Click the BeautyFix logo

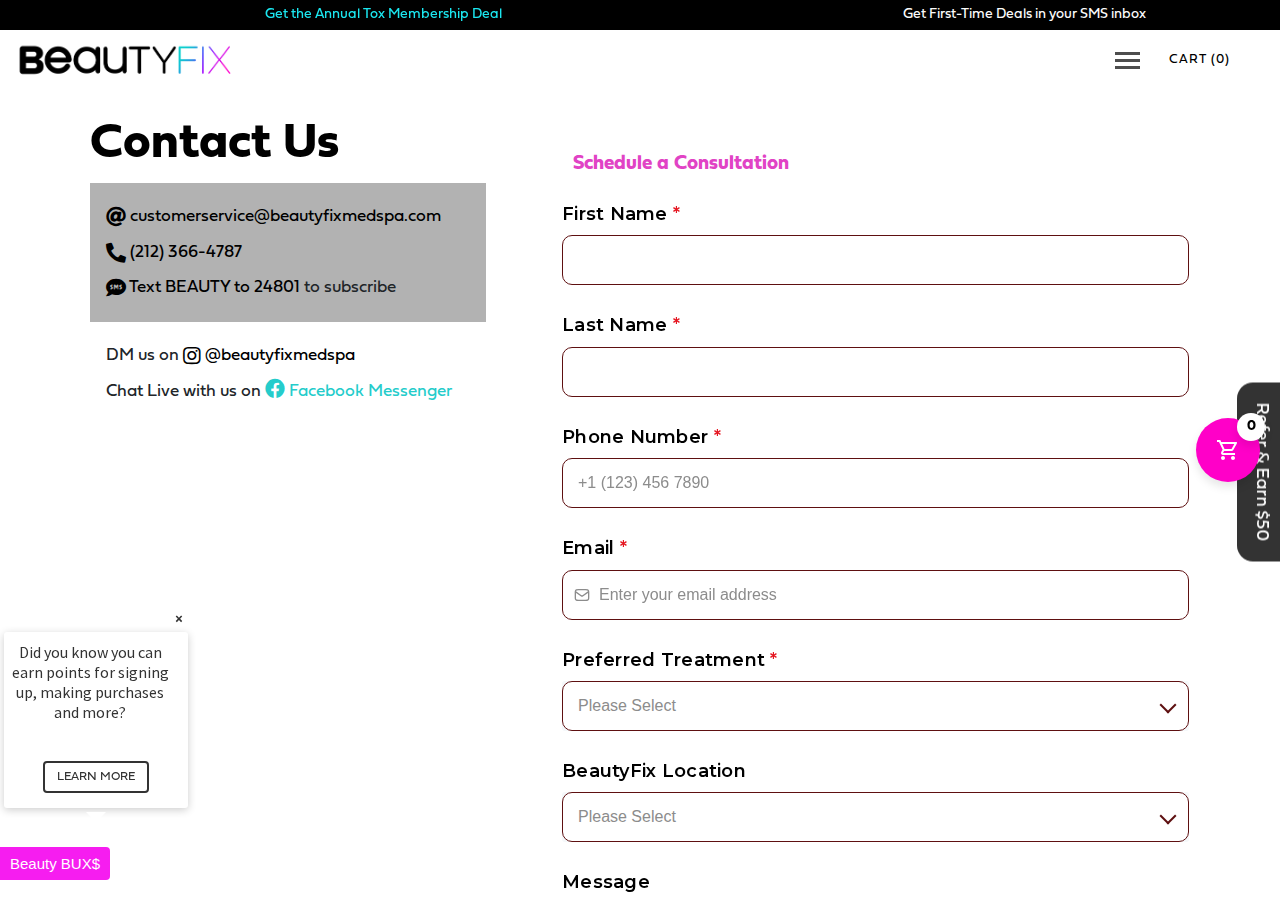click(125, 60)
